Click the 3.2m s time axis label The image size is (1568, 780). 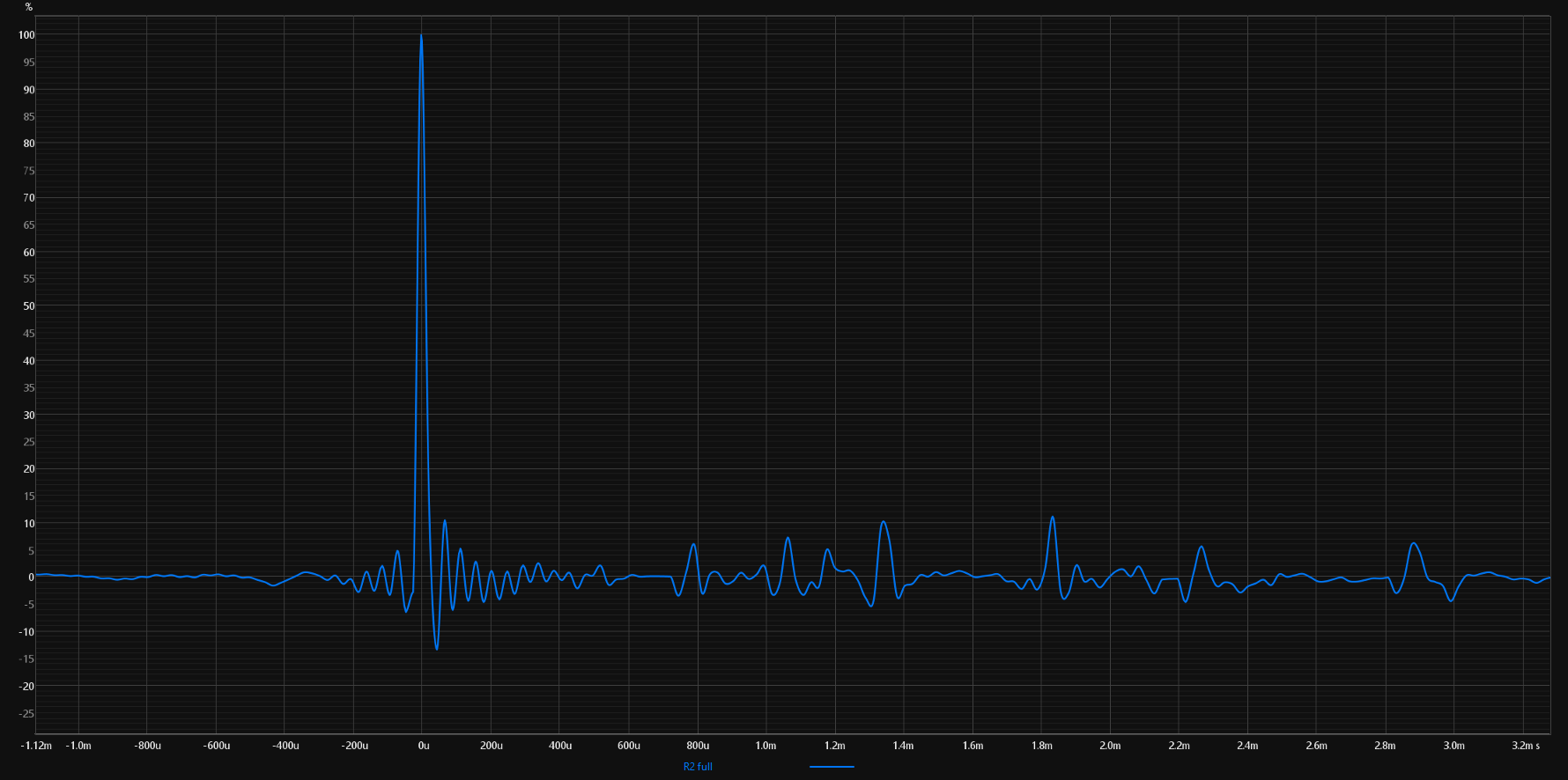[x=1527, y=746]
